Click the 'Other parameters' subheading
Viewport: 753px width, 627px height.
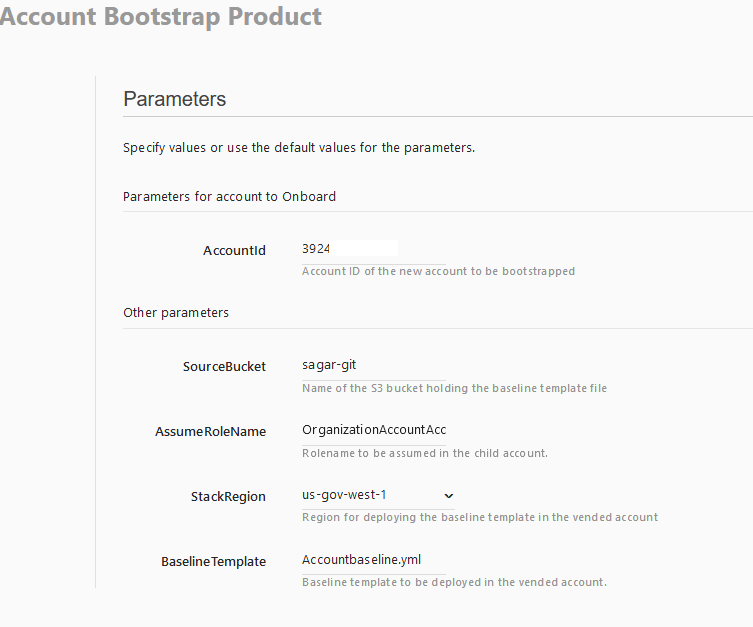pos(176,313)
